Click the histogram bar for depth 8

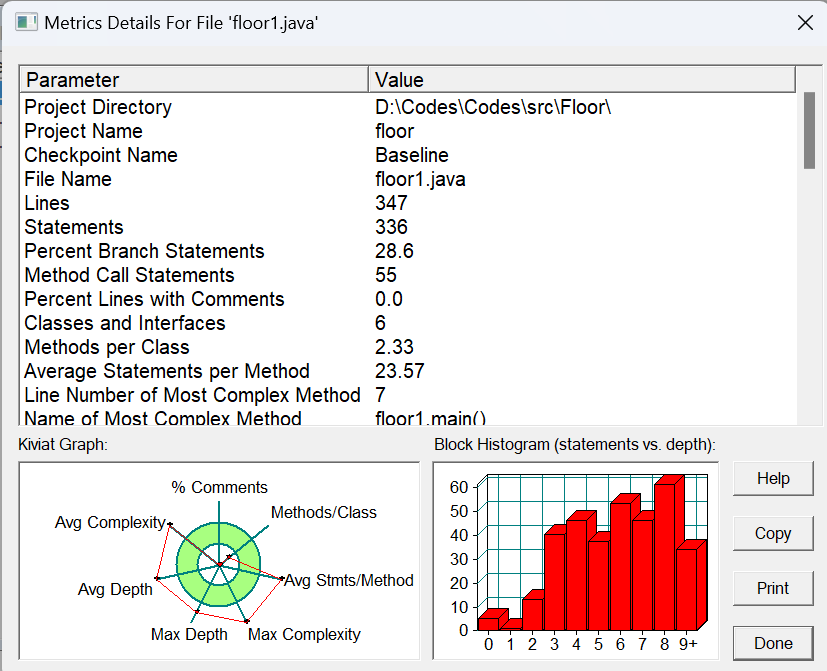(665, 557)
